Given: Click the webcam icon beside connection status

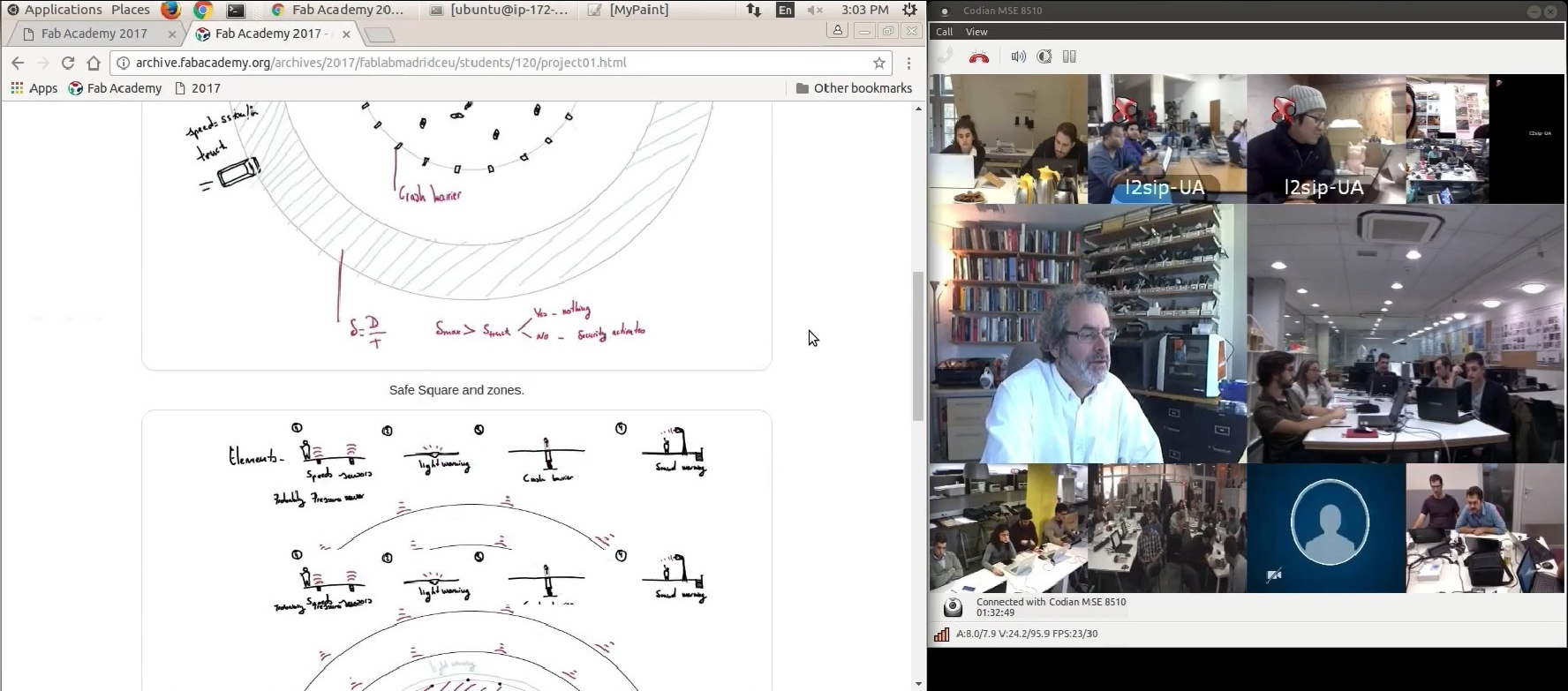Looking at the screenshot, I should click(953, 607).
